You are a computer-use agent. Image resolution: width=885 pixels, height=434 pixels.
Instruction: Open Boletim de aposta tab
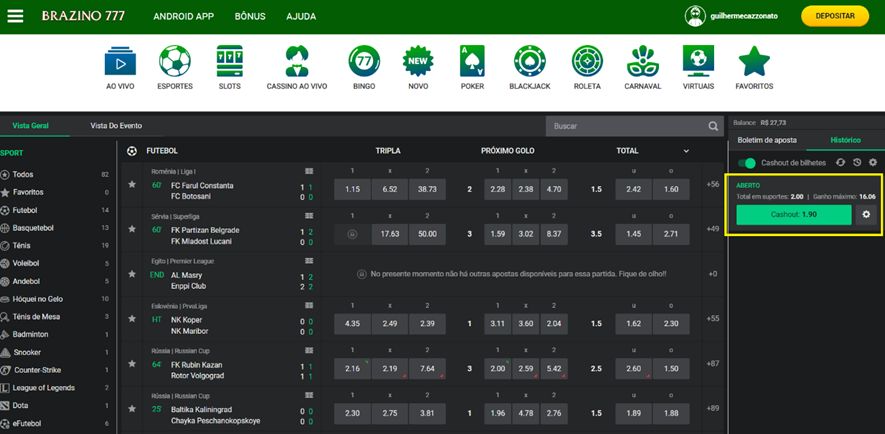click(767, 140)
